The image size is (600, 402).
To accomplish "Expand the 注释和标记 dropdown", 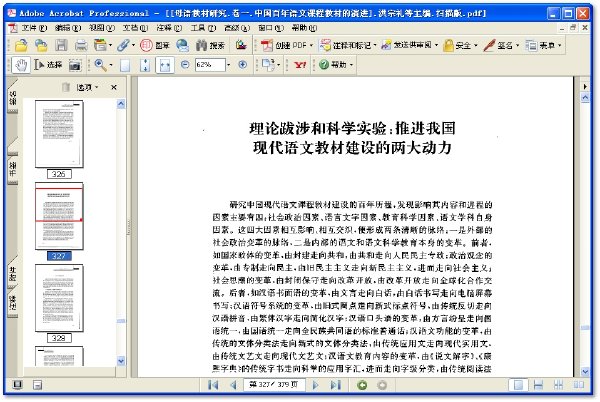I will point(375,45).
